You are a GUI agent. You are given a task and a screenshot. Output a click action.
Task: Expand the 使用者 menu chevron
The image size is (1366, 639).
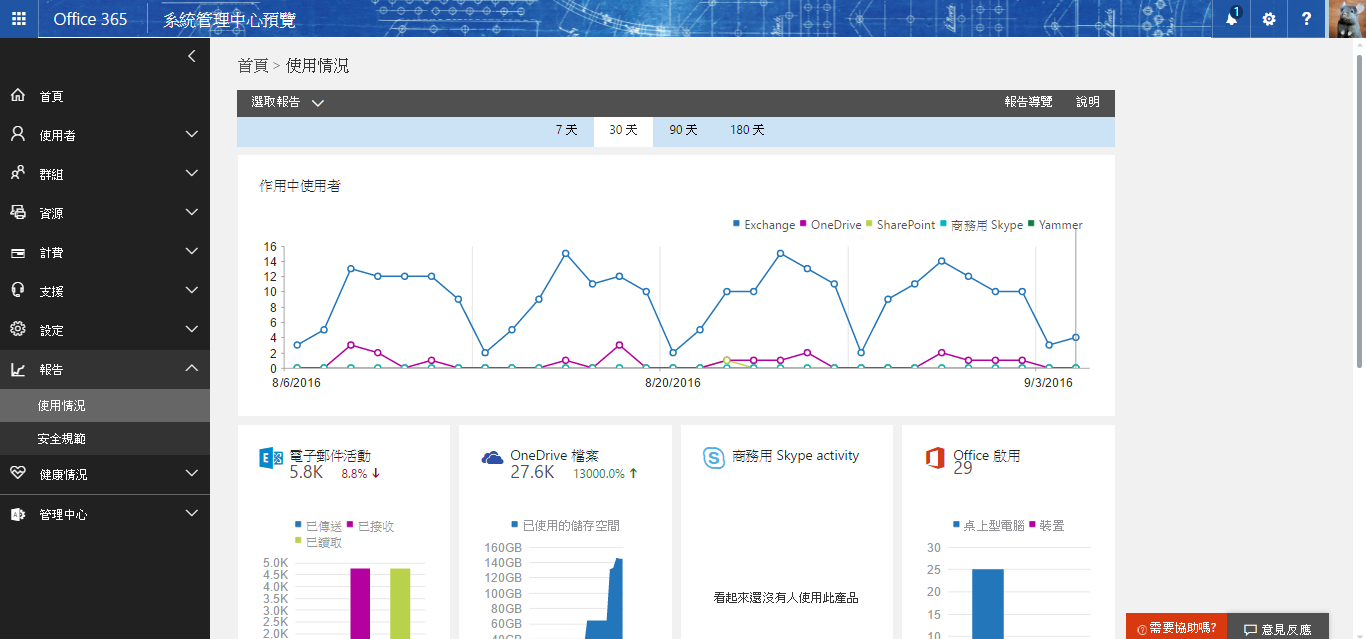click(192, 135)
